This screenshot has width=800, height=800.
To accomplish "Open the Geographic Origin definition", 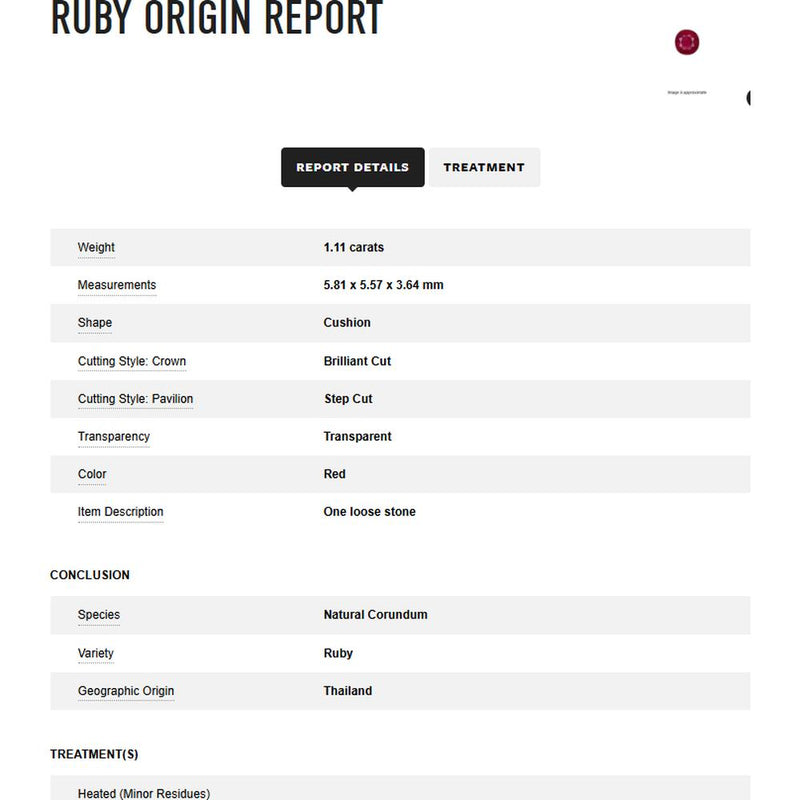I will [x=126, y=691].
